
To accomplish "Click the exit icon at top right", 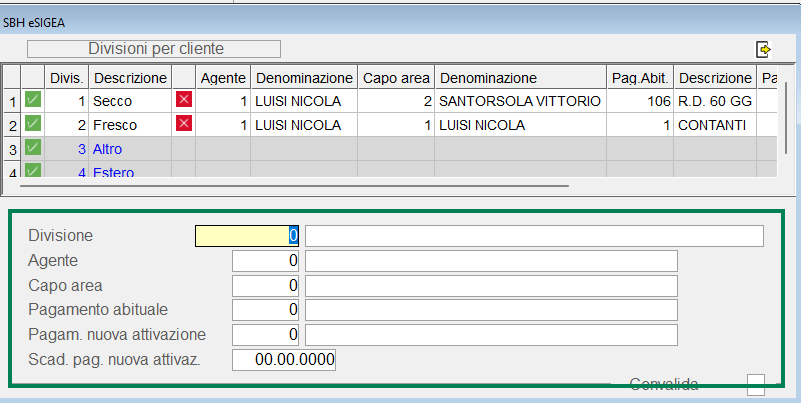I will (x=764, y=49).
